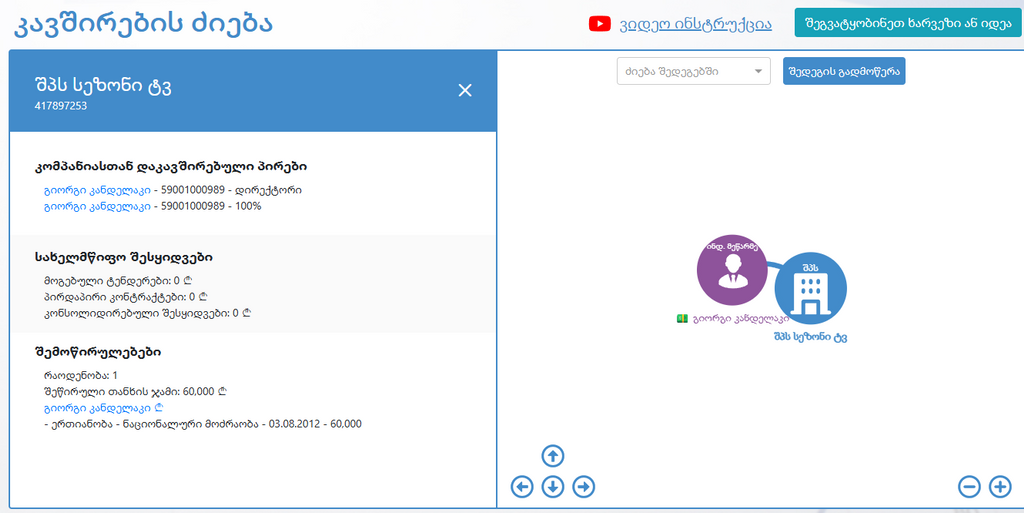Click მოგებული ტენდერები: 0 line
Screen dimensions: 1024x513
(x=118, y=280)
